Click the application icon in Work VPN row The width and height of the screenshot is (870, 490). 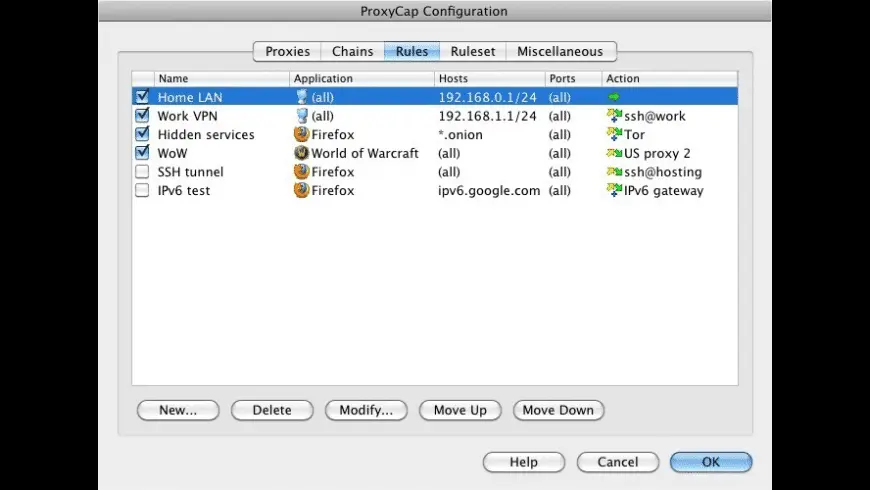[x=301, y=116]
